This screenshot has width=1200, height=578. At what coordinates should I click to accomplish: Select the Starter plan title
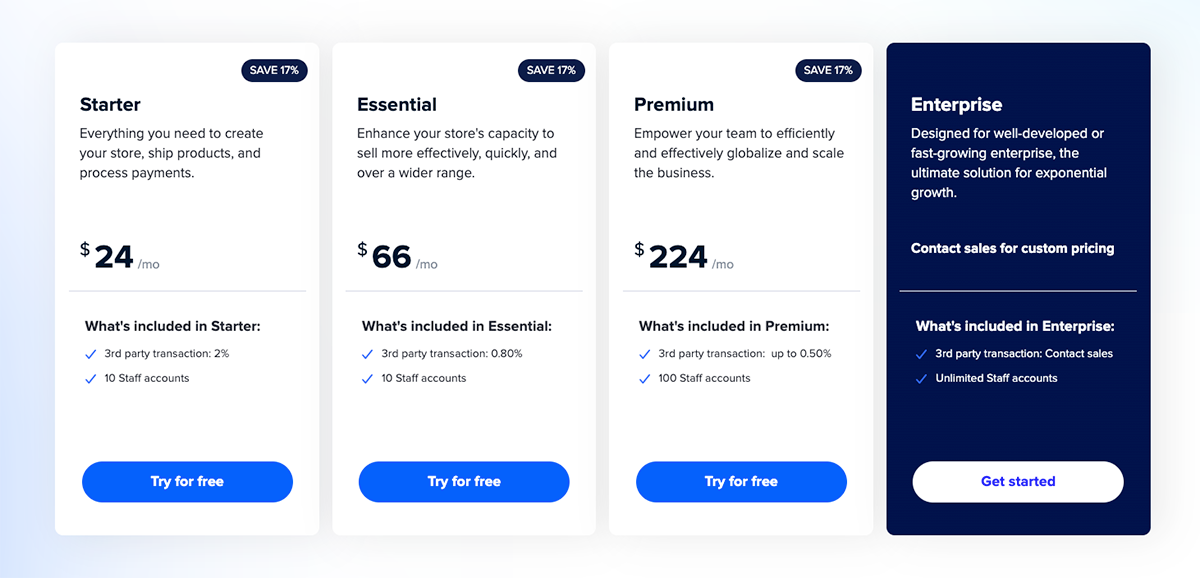coord(110,104)
